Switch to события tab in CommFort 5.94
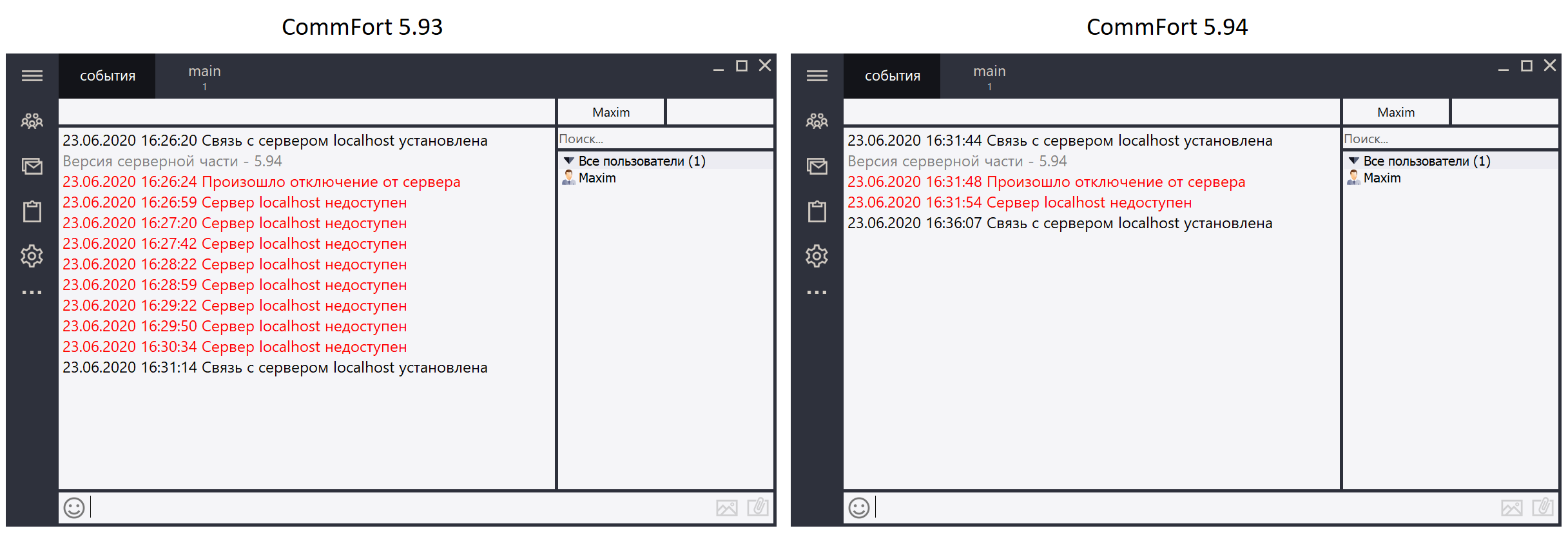 (892, 76)
